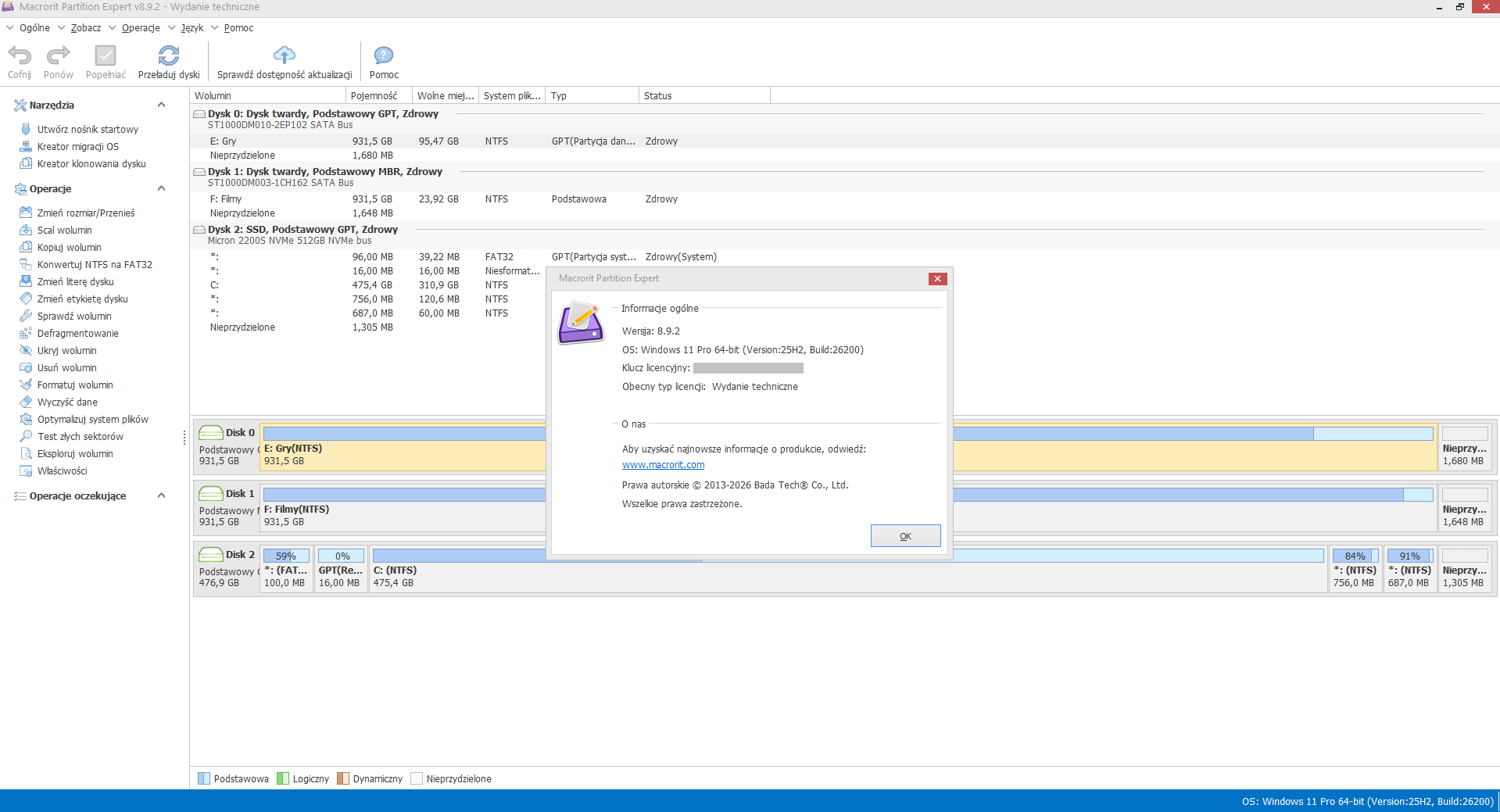Pick Kopiuj wolumin copy icon

tap(26, 247)
